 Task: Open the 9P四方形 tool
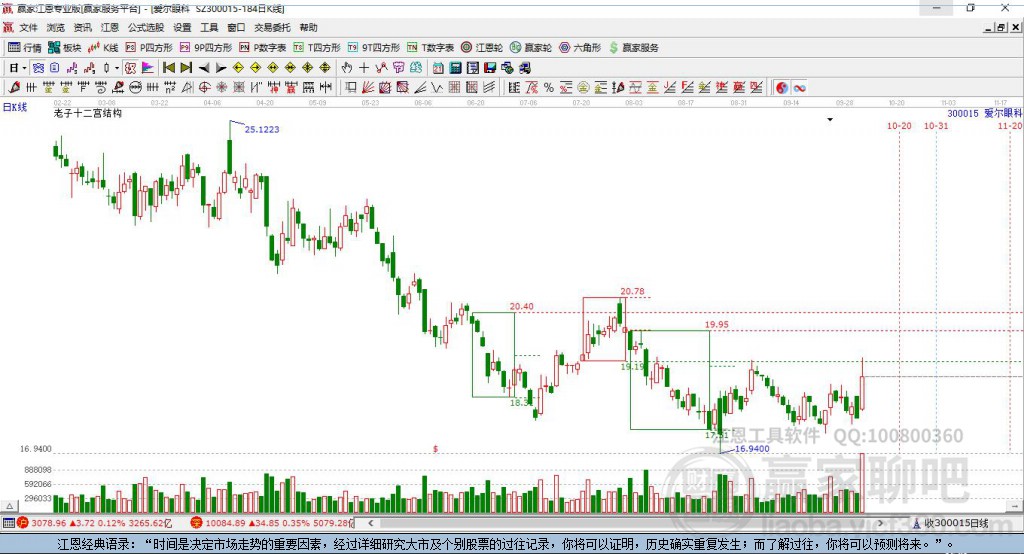(206, 48)
